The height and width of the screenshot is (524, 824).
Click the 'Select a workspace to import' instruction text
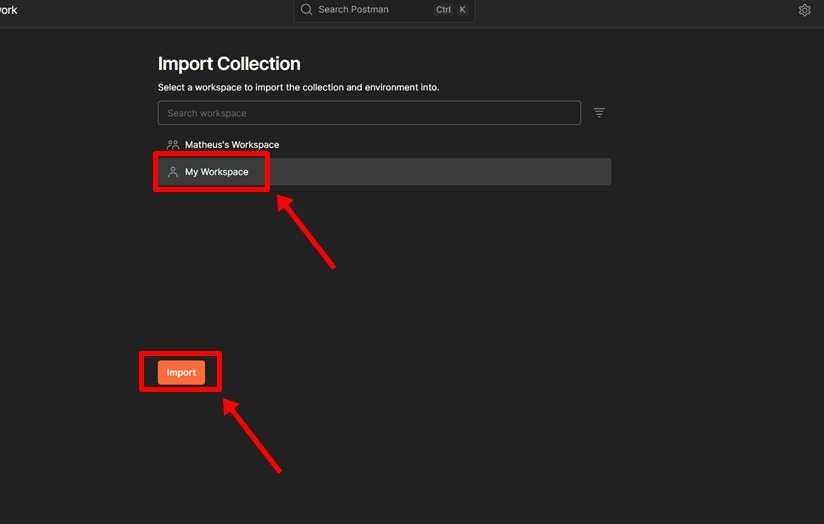click(x=298, y=87)
